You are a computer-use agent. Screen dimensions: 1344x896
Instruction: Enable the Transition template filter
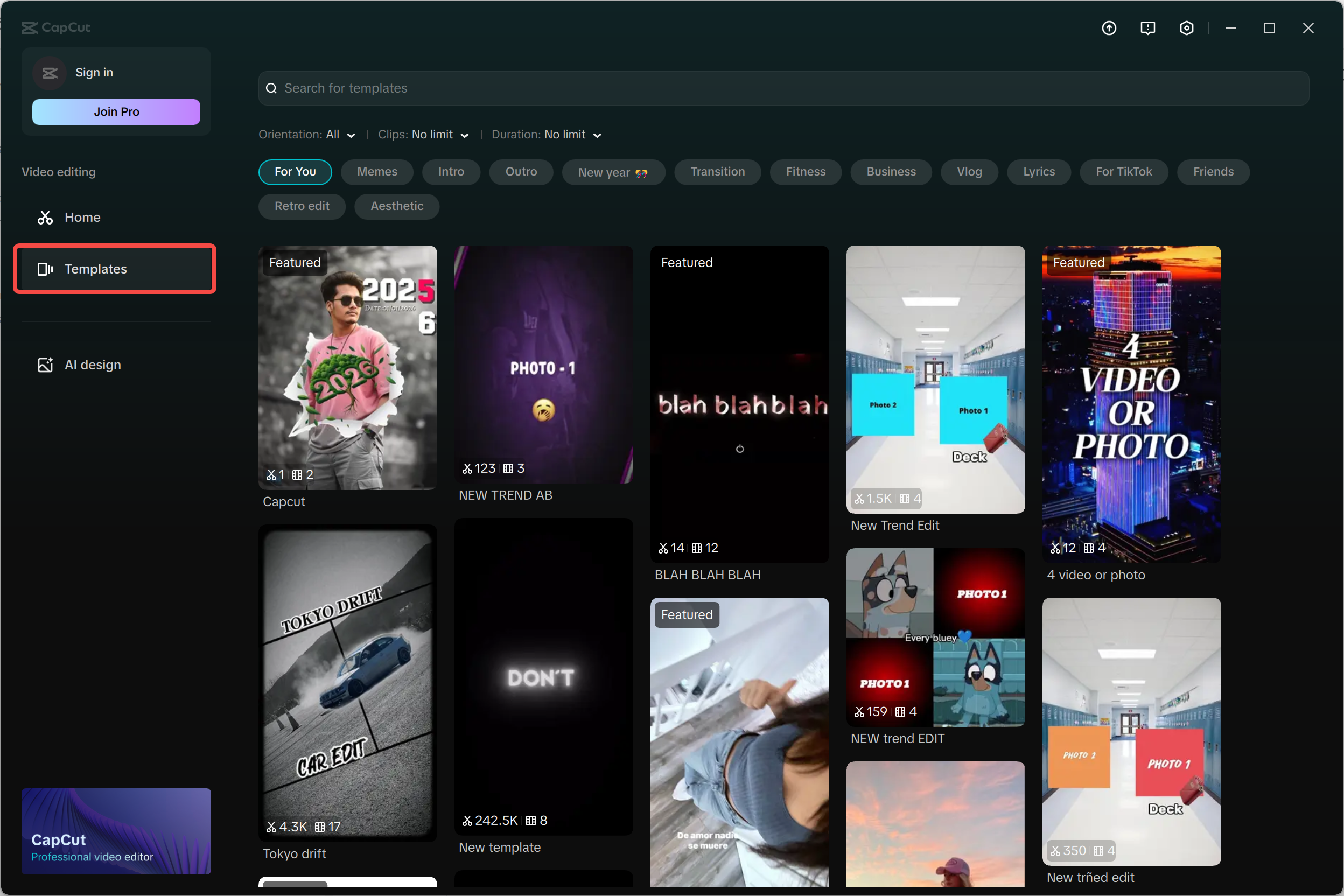tap(717, 171)
